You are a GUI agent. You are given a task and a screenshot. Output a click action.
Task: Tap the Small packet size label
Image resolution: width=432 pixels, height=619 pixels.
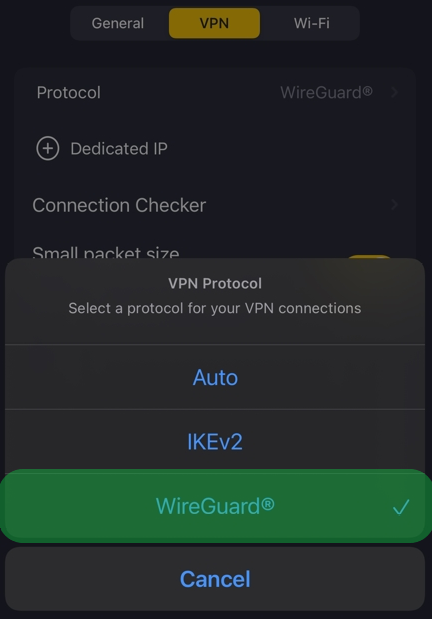106,252
